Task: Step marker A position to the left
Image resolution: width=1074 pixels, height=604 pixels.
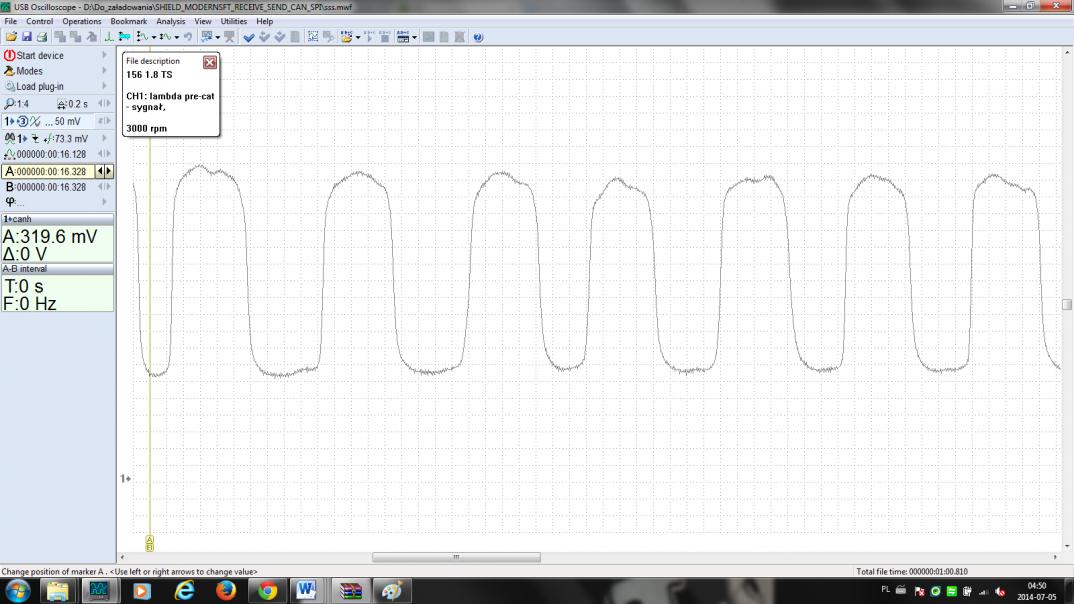Action: click(99, 172)
